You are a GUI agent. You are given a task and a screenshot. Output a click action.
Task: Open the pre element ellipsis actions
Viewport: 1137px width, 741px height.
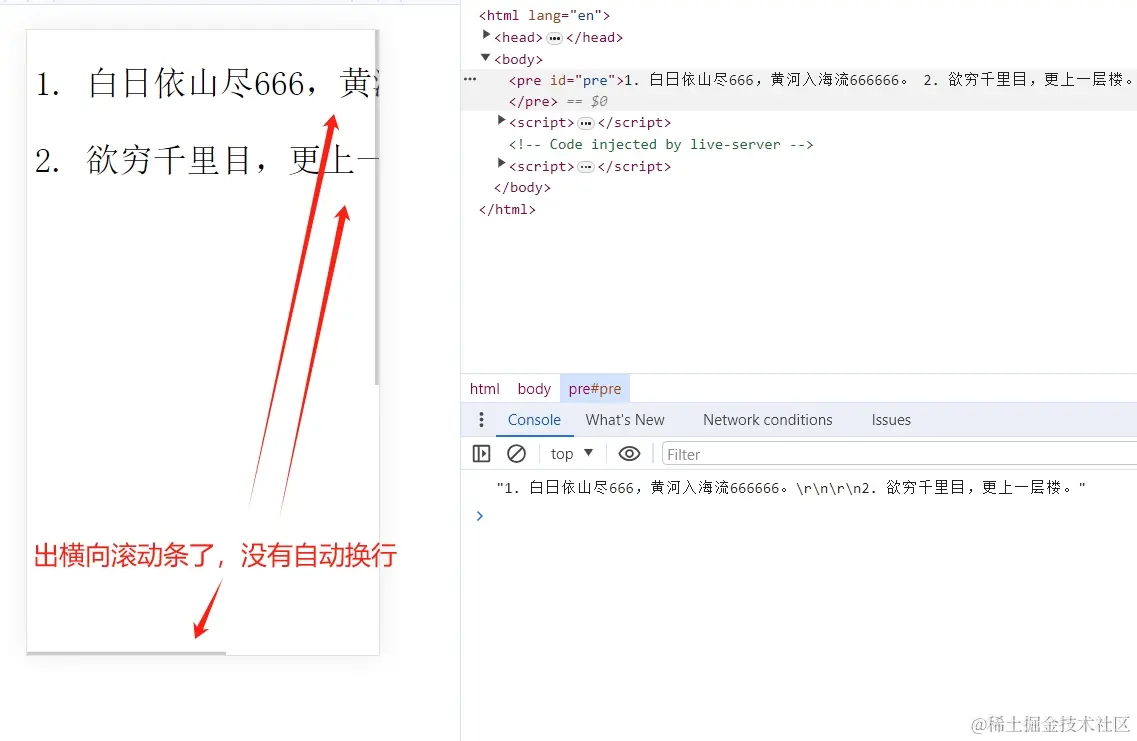(x=470, y=79)
